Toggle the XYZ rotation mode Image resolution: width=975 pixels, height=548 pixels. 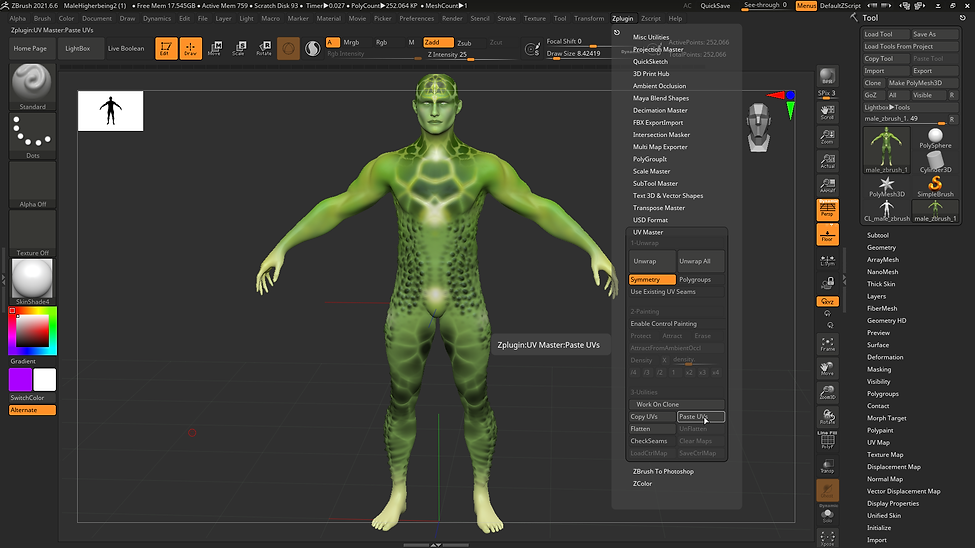point(828,301)
